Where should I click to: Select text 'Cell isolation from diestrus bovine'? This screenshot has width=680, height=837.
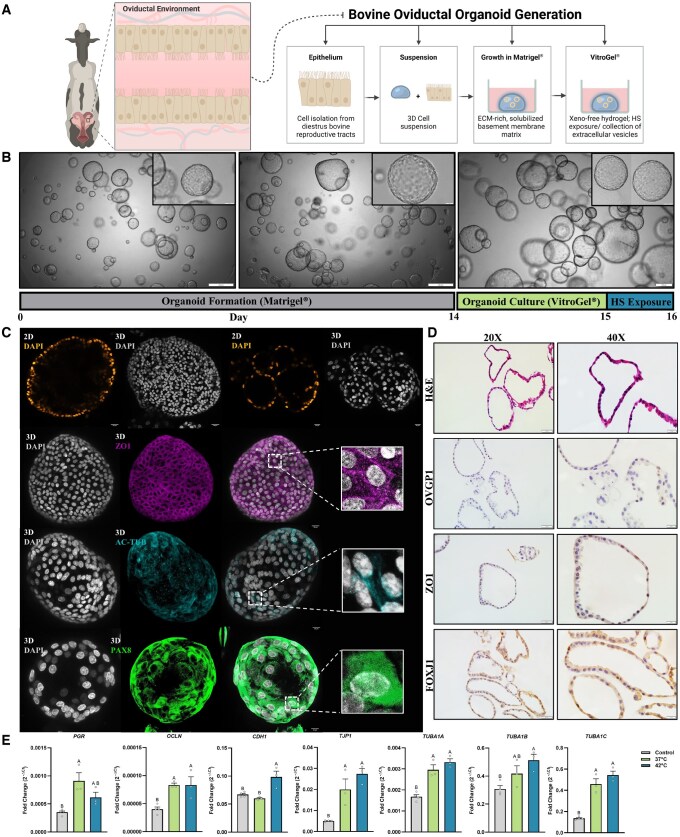coord(326,122)
